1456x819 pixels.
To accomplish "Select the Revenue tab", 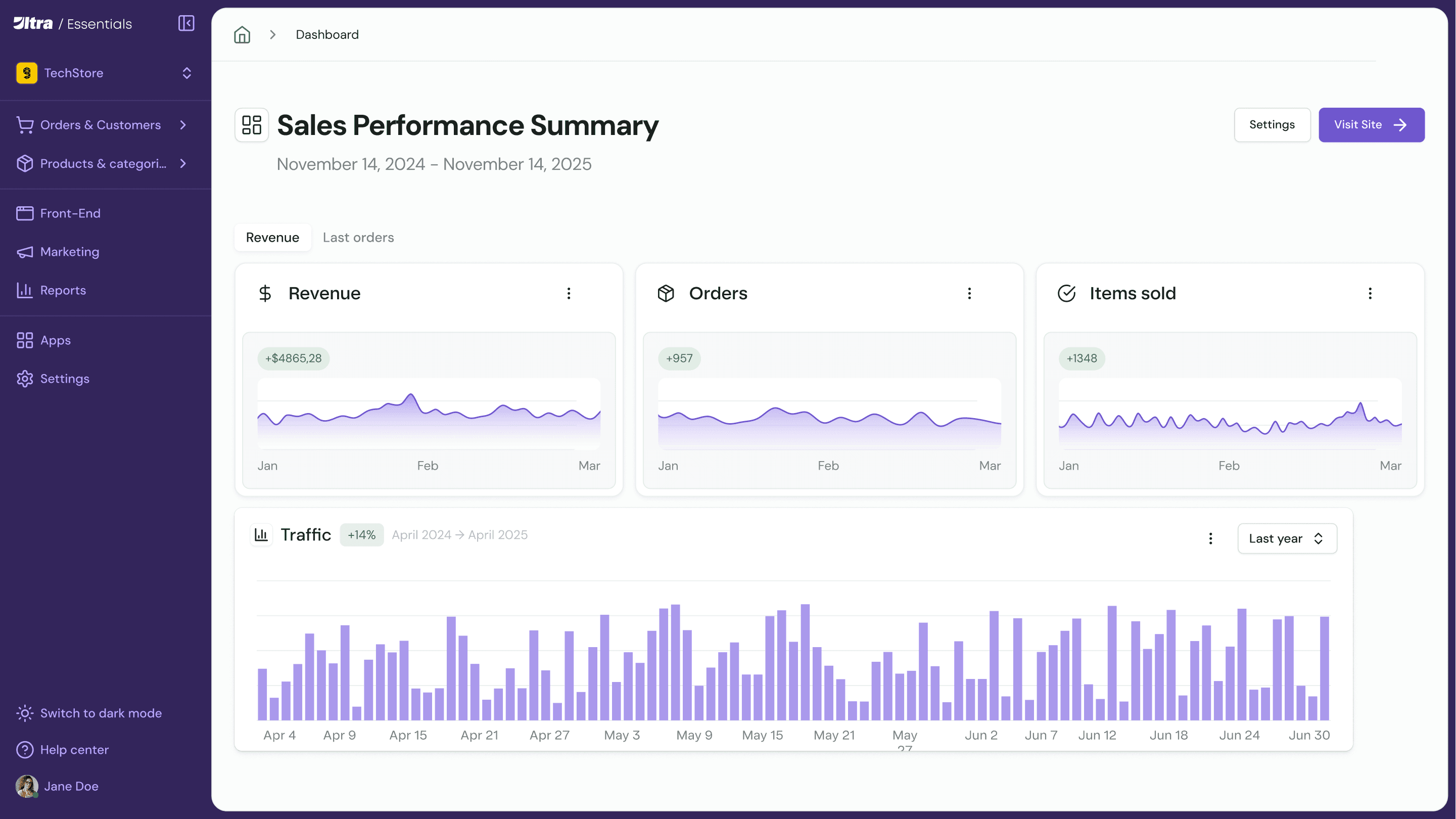I will pos(272,238).
